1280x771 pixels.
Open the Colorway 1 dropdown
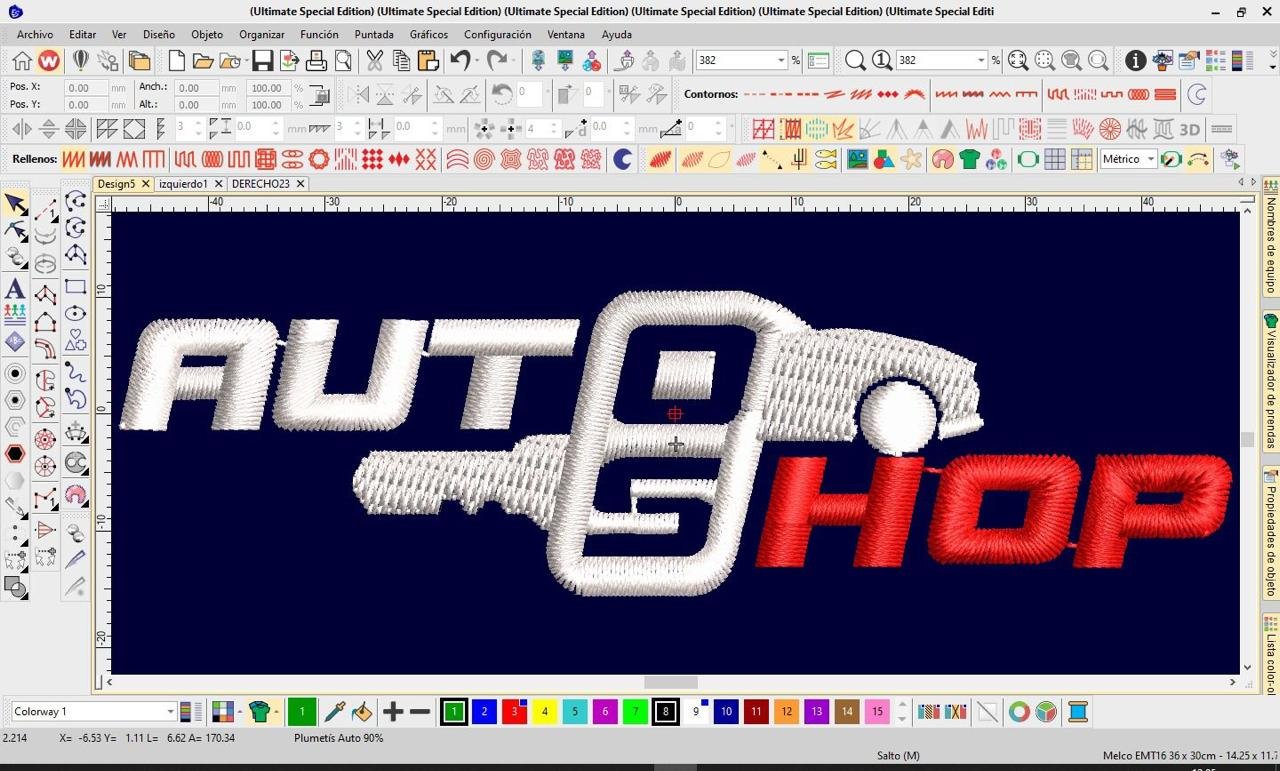pos(170,712)
